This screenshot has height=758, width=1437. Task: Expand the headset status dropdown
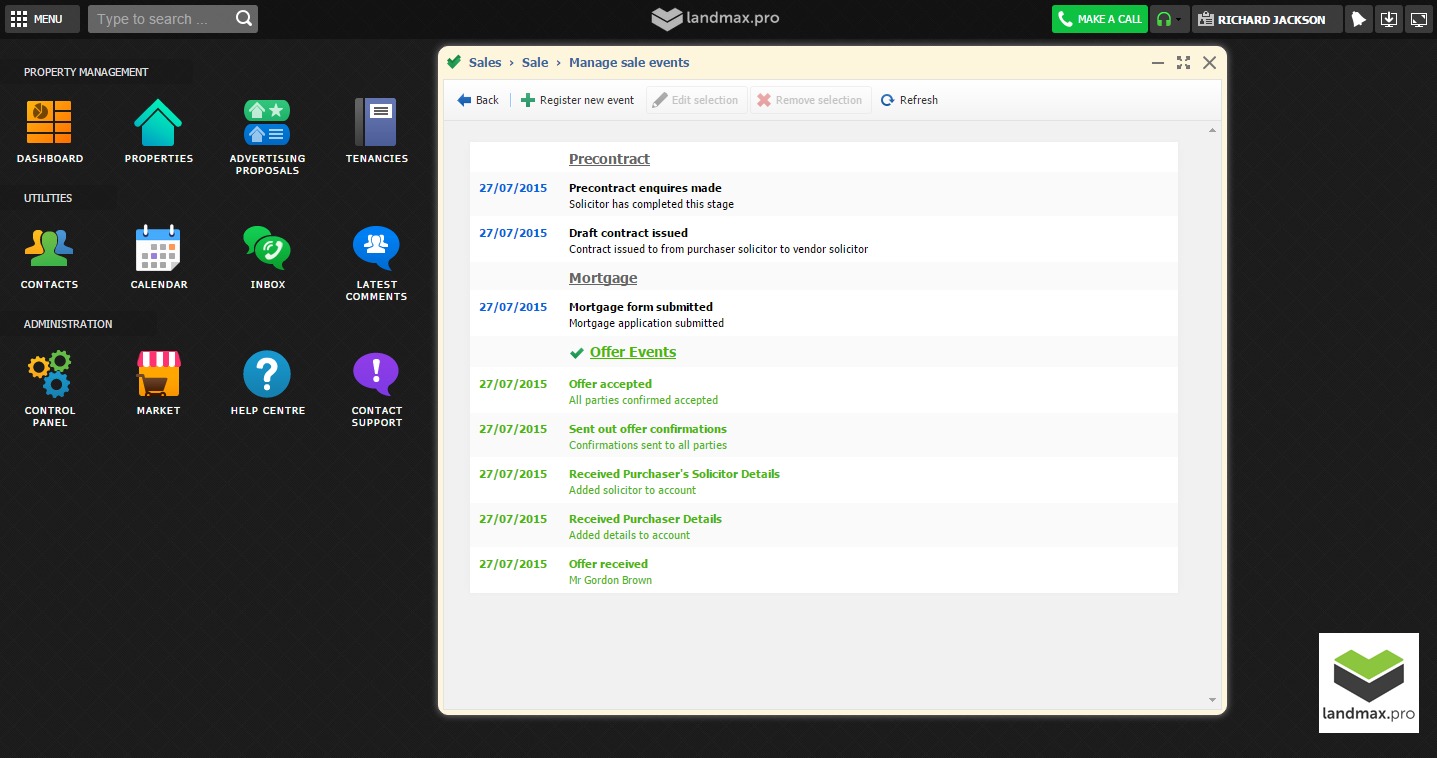(1168, 19)
